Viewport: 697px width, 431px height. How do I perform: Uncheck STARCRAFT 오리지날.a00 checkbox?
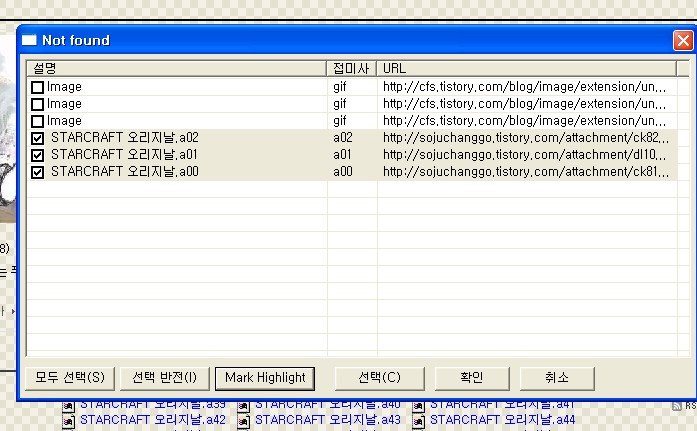click(37, 172)
